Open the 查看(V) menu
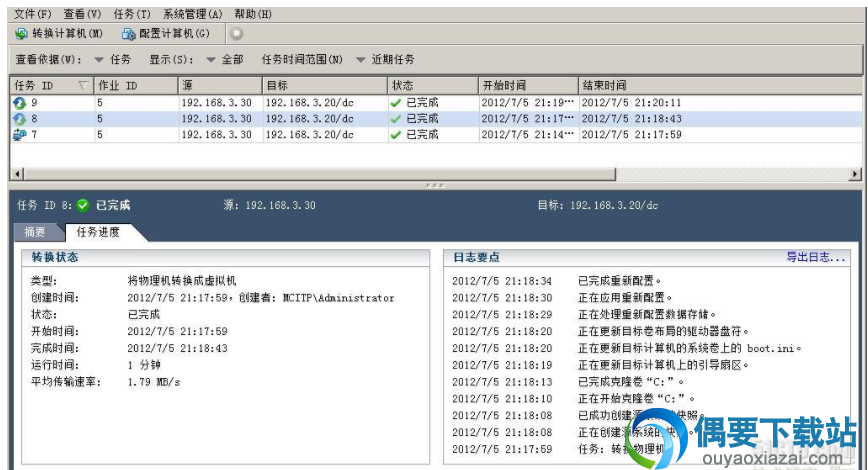Image resolution: width=868 pixels, height=470 pixels. [82, 14]
